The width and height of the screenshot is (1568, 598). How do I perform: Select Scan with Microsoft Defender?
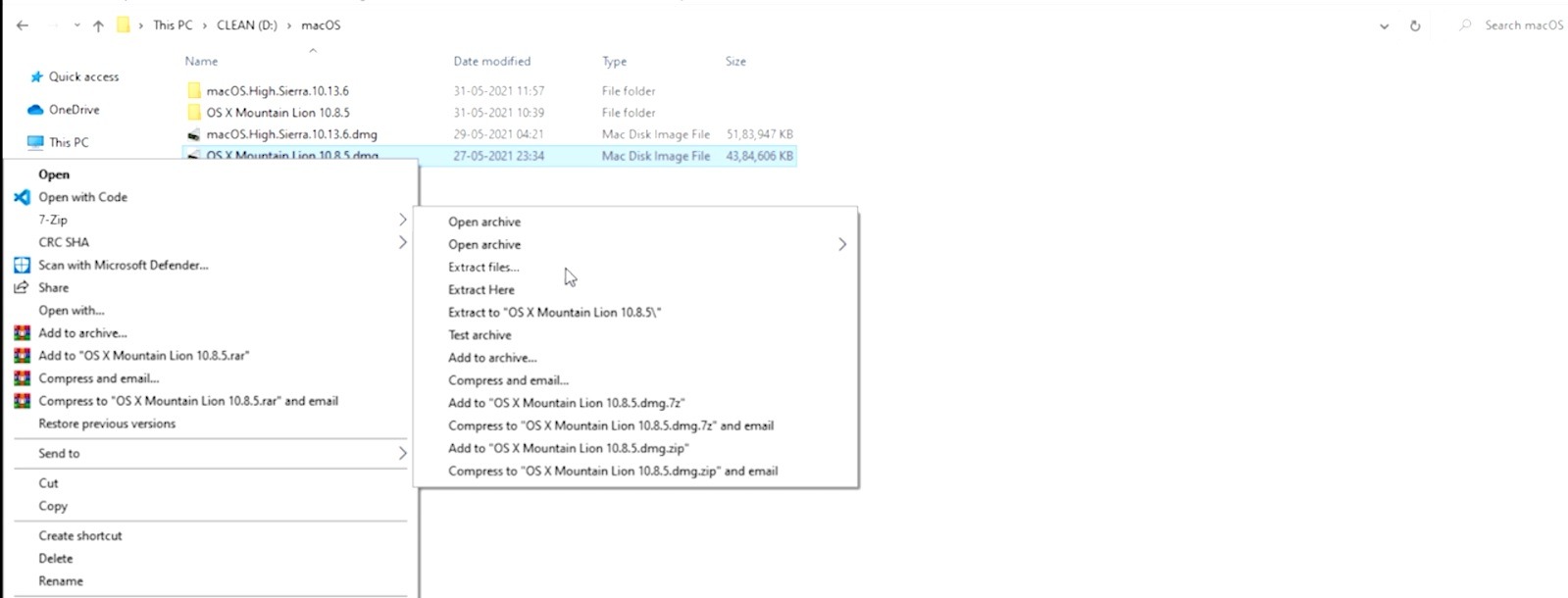124,265
